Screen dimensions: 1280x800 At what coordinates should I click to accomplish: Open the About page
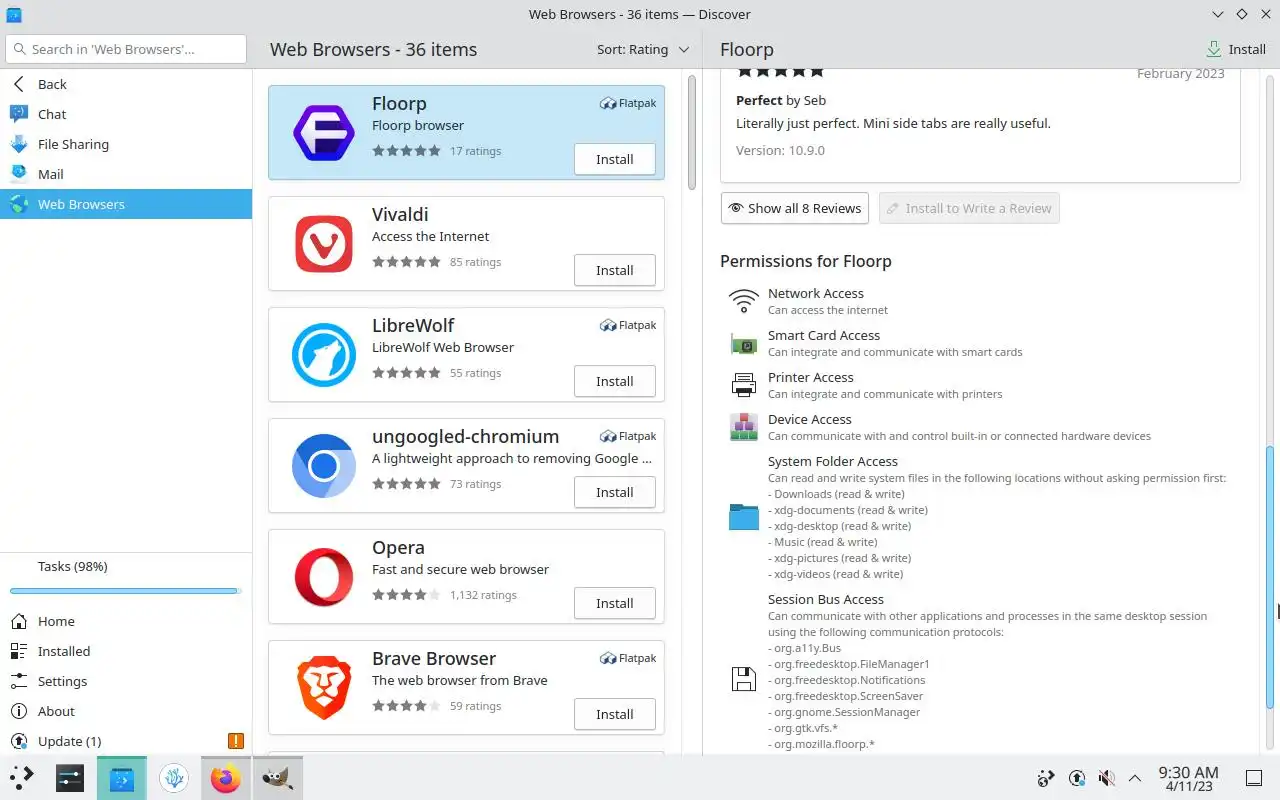point(126,711)
